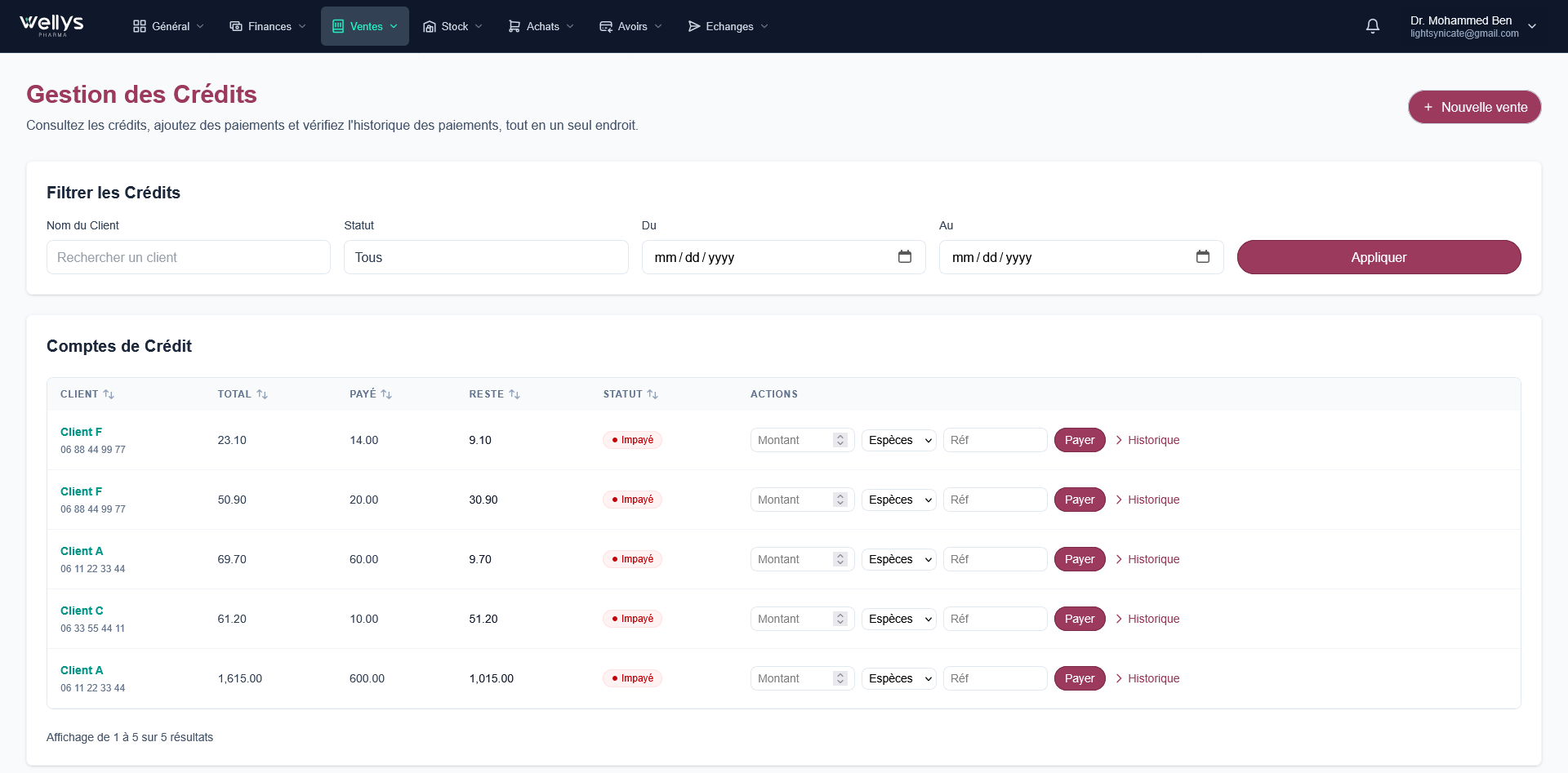Click the notification bell icon
The width and height of the screenshot is (1568, 773).
(1373, 26)
